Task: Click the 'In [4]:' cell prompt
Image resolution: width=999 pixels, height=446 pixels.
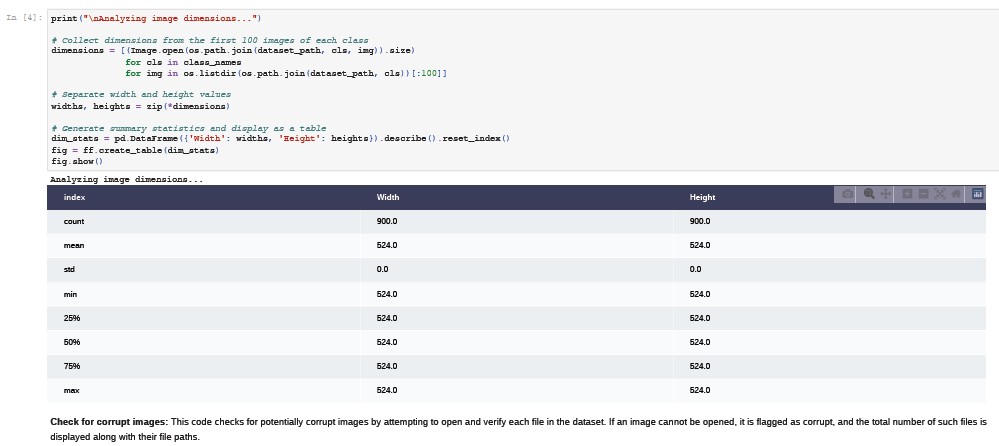Action: [24, 18]
